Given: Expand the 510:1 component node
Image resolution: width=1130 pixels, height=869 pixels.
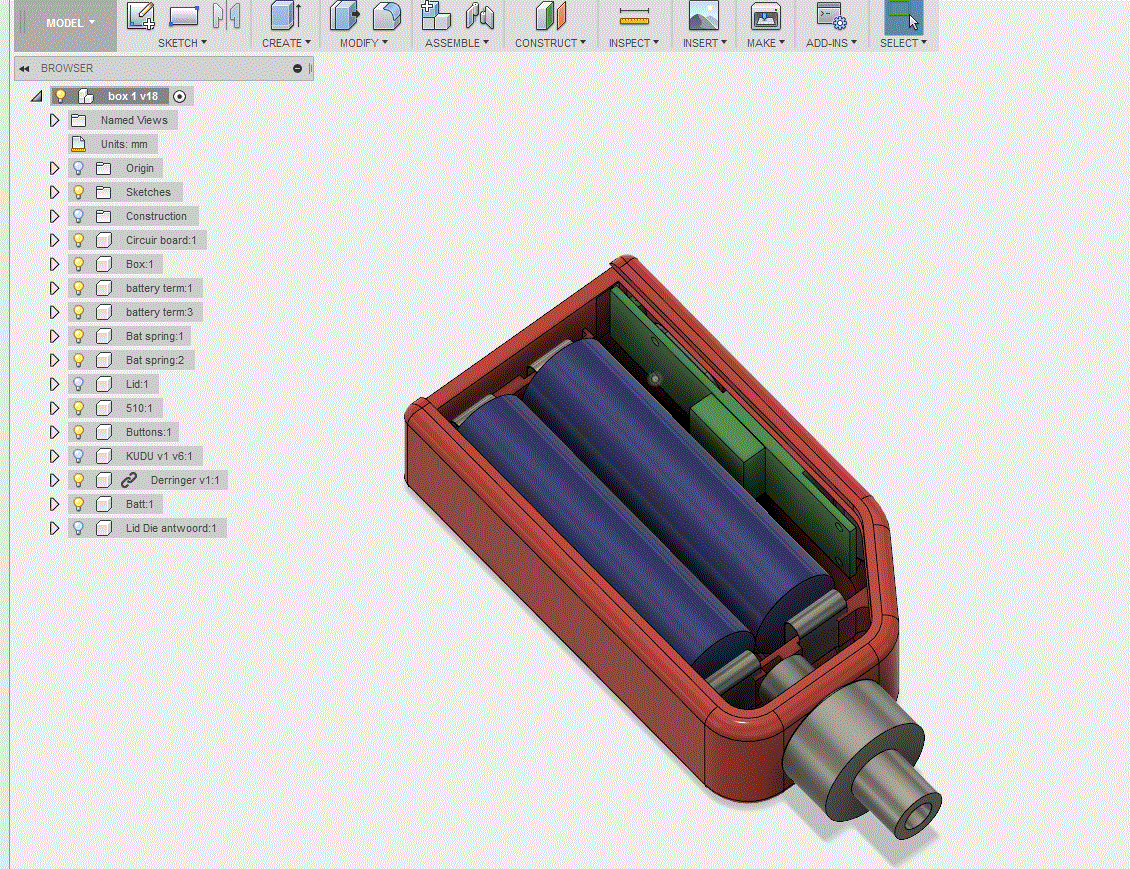Looking at the screenshot, I should (x=54, y=409).
